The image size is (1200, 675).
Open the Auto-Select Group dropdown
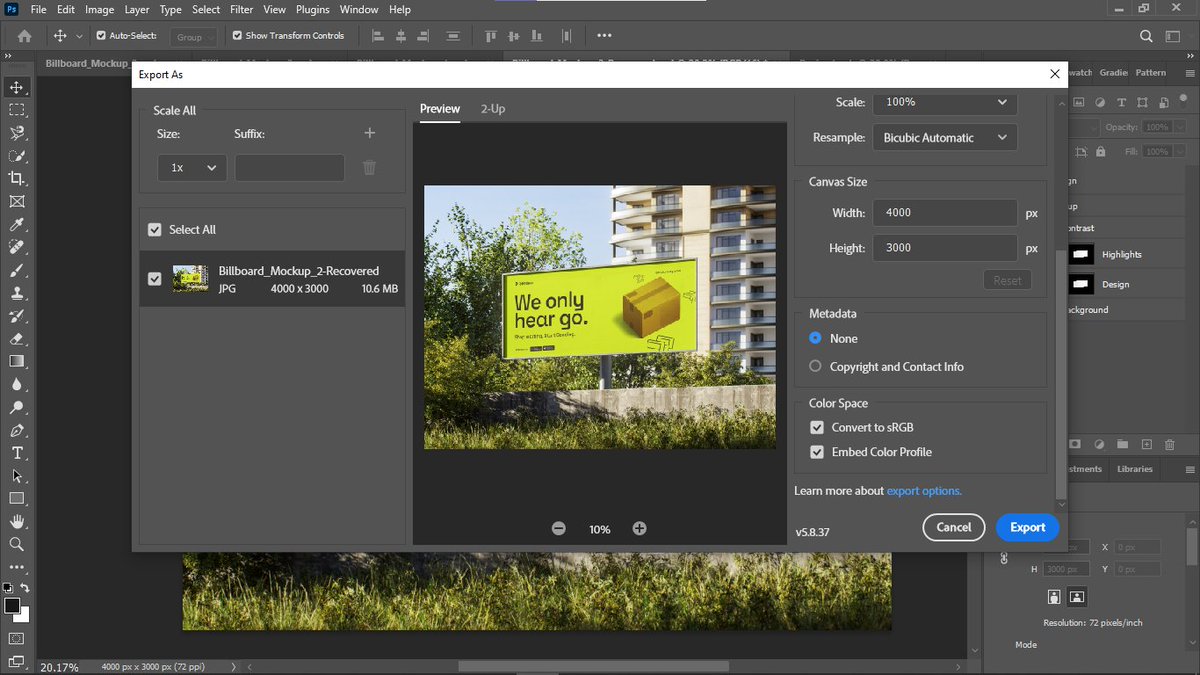pyautogui.click(x=196, y=37)
